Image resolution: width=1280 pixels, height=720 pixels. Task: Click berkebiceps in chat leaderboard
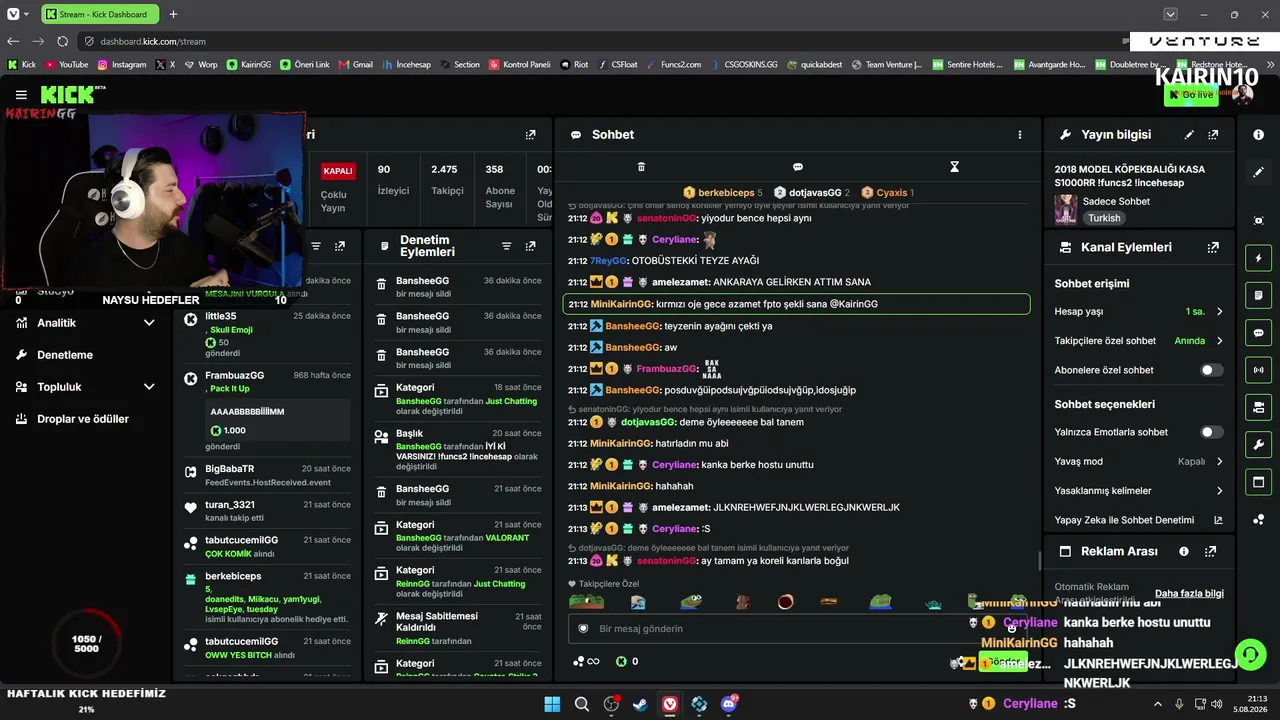pos(723,193)
